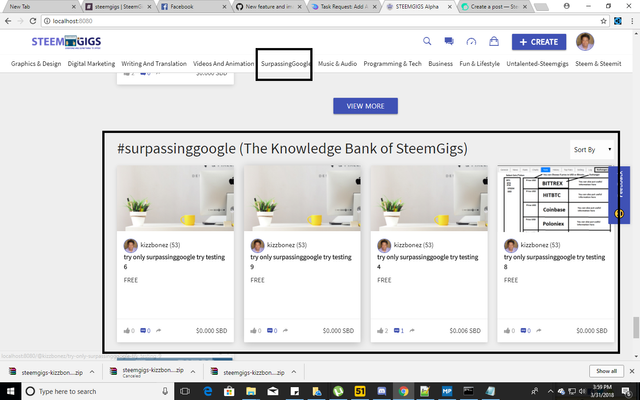Open the 'try only surpassinggoogle try testing 9' title
Screen dimensions: 640x400
(301, 262)
